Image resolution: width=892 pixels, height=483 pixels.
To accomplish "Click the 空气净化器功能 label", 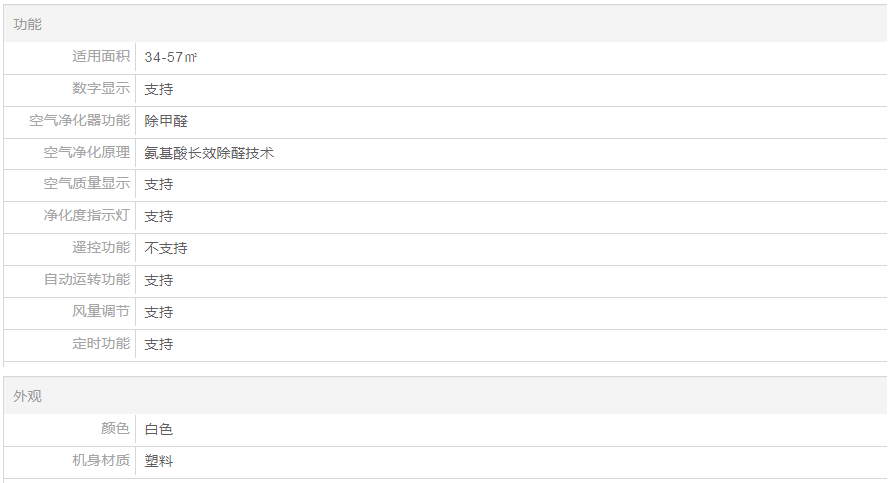I will 80,121.
